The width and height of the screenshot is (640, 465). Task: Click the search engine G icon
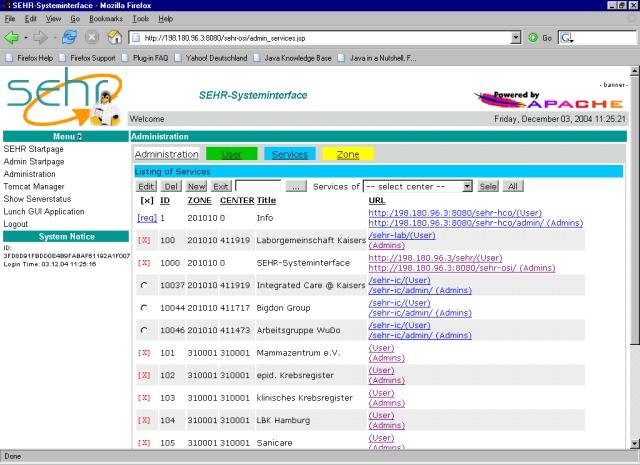click(565, 38)
